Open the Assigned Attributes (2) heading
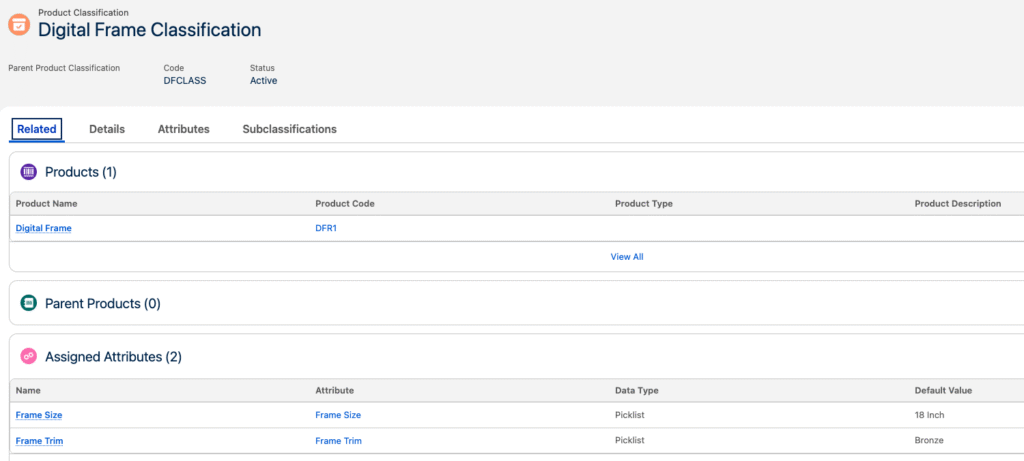The image size is (1024, 461). tap(113, 356)
